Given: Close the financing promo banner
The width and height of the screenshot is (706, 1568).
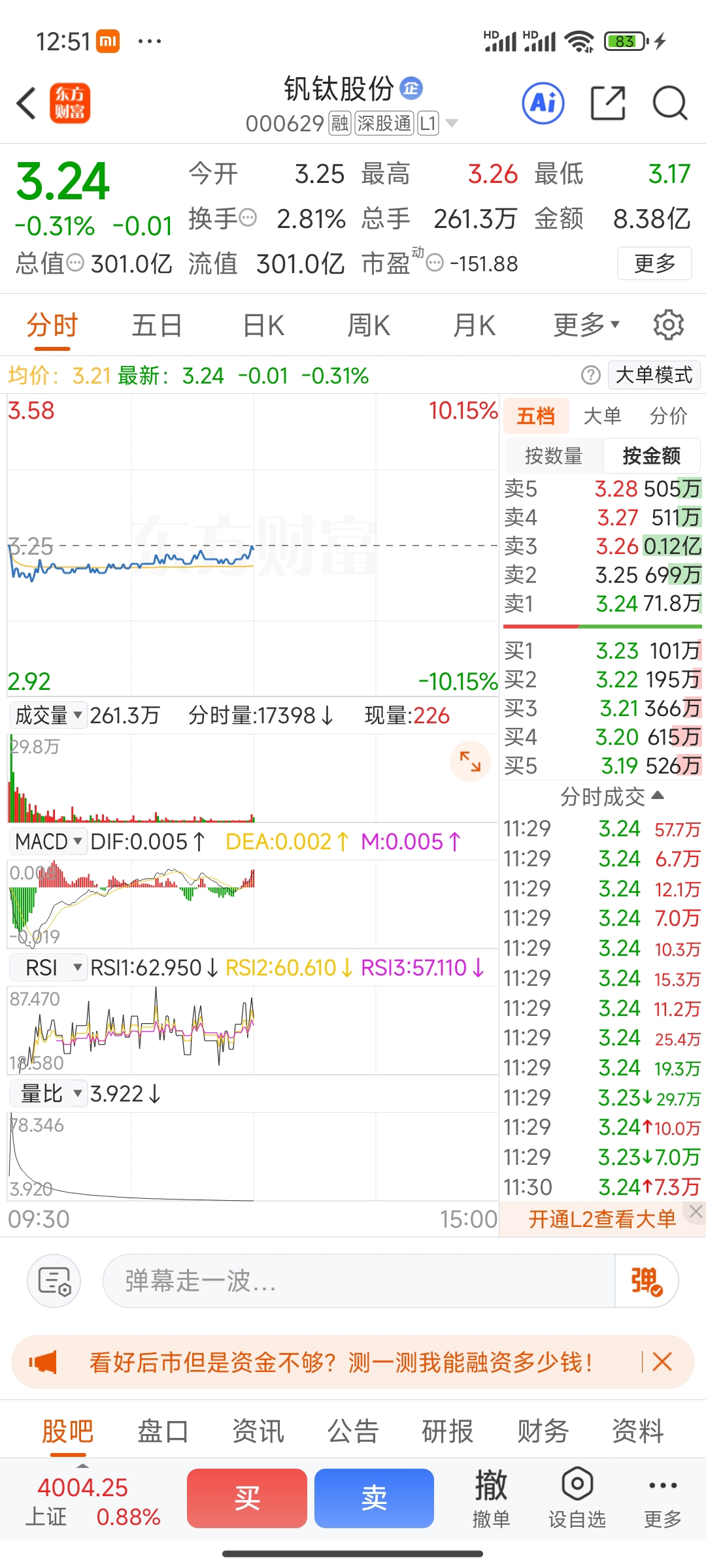Looking at the screenshot, I should [x=662, y=1362].
